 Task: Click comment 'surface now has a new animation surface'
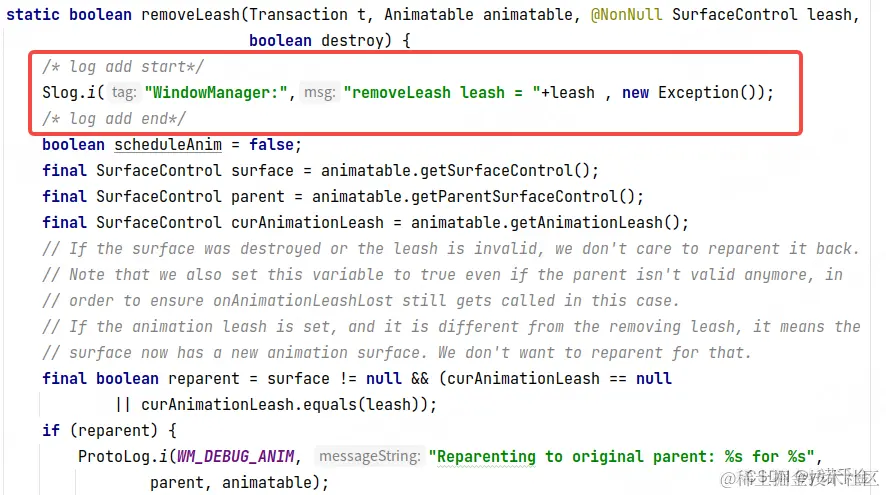[x=397, y=353]
